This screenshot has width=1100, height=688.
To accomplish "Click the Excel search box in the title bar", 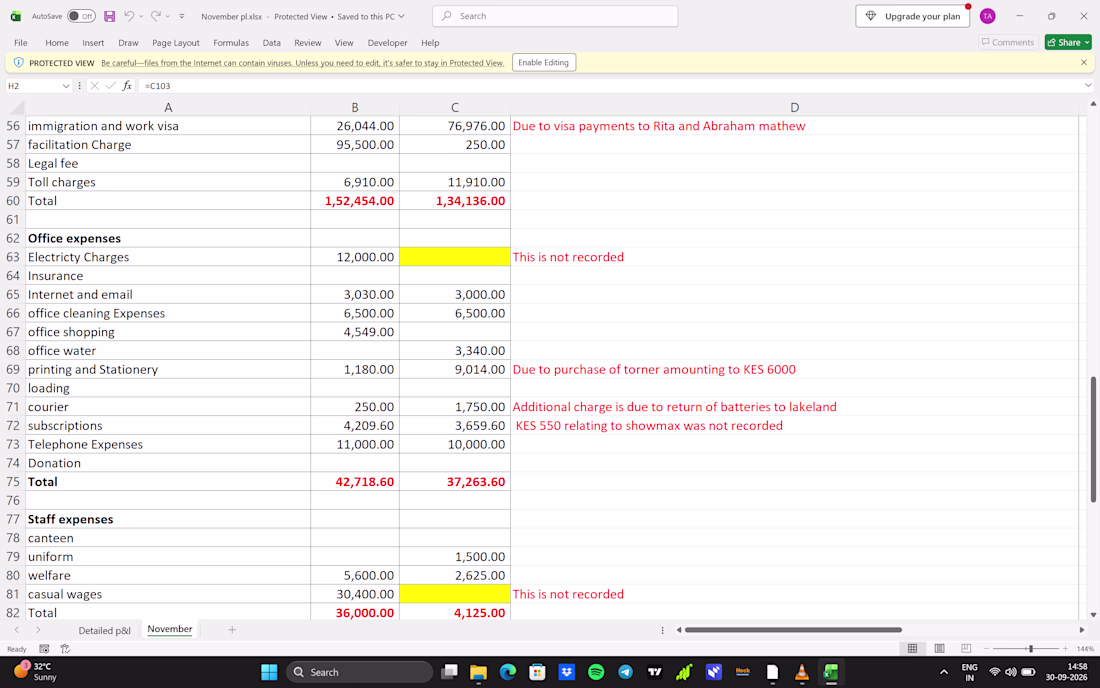I will click(x=556, y=16).
